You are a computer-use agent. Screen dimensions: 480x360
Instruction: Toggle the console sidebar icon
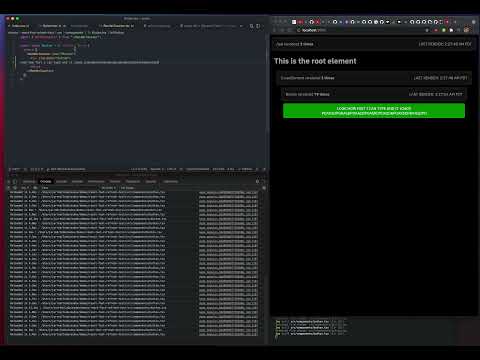click(9, 188)
